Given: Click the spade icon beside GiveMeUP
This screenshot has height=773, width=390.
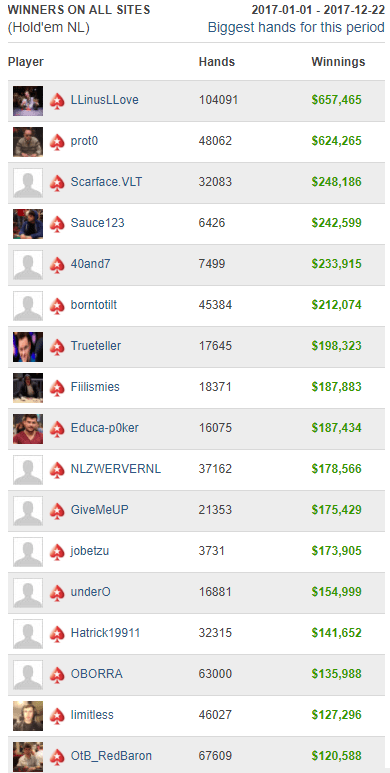Looking at the screenshot, I should (57, 510).
